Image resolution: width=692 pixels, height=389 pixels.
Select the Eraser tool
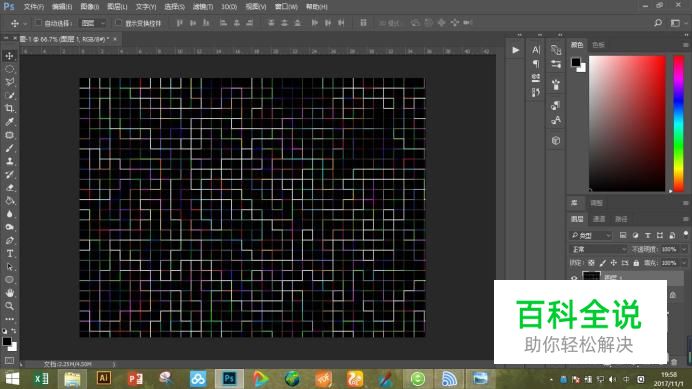point(9,188)
